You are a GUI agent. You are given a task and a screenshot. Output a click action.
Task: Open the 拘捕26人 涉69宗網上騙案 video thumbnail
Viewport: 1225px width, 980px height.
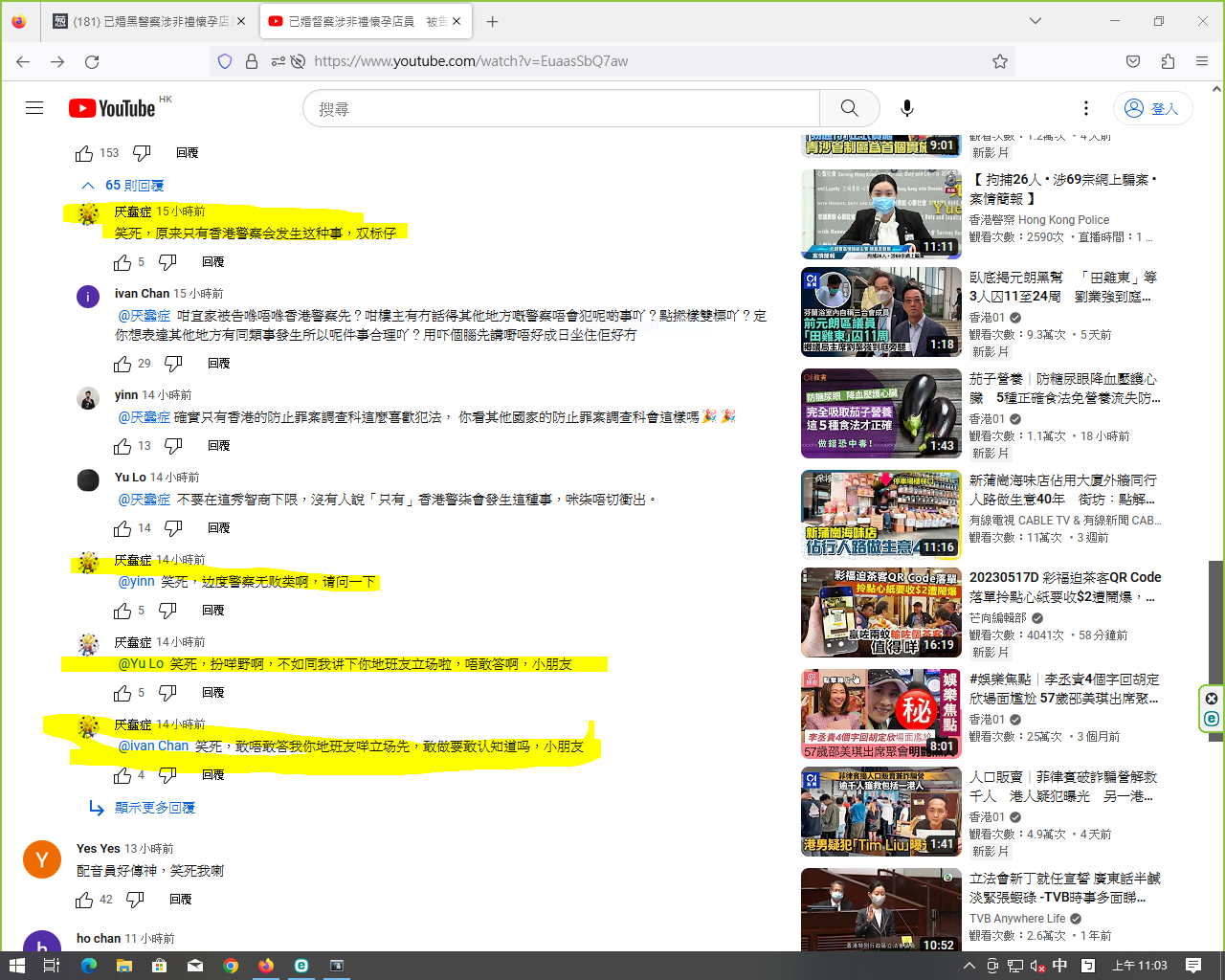[x=881, y=214]
